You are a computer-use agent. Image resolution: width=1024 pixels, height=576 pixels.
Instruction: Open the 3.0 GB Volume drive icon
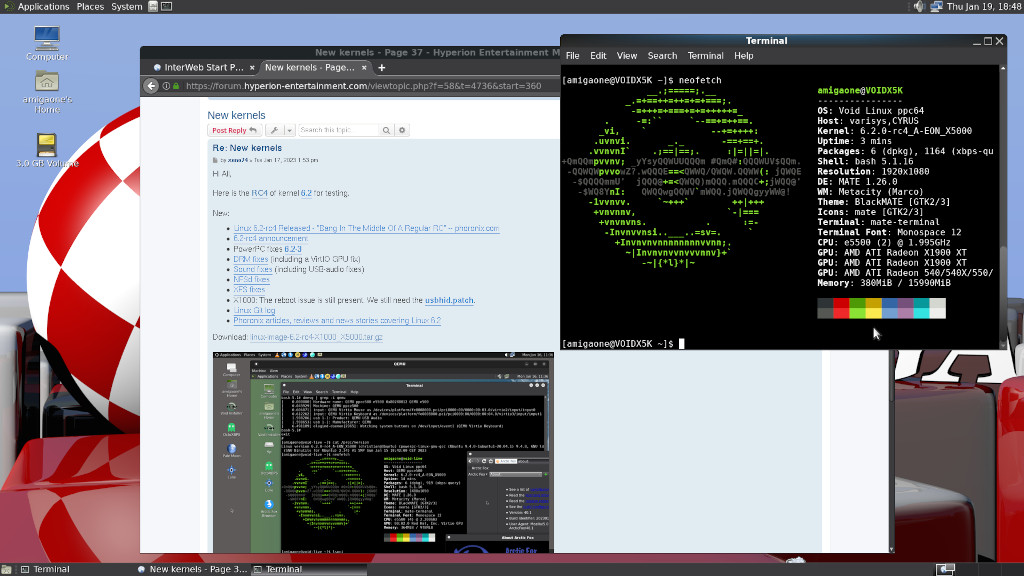(x=46, y=144)
